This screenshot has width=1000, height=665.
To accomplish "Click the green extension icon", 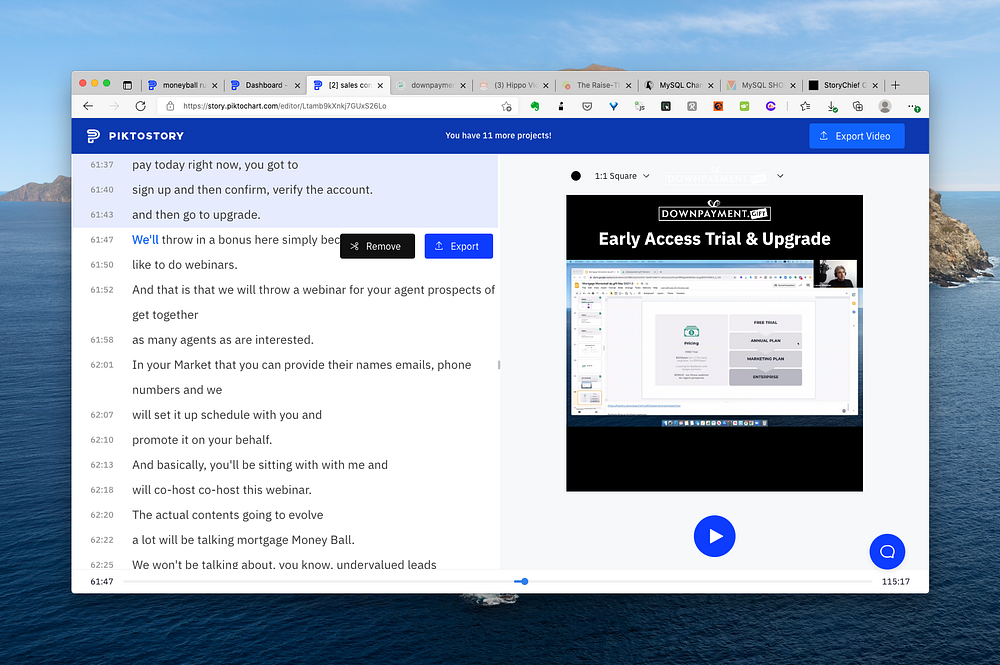I will coord(744,106).
